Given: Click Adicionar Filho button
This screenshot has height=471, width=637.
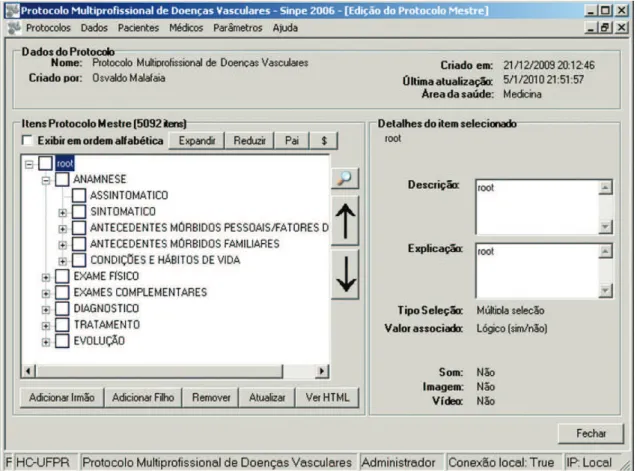Looking at the screenshot, I should pos(143,397).
